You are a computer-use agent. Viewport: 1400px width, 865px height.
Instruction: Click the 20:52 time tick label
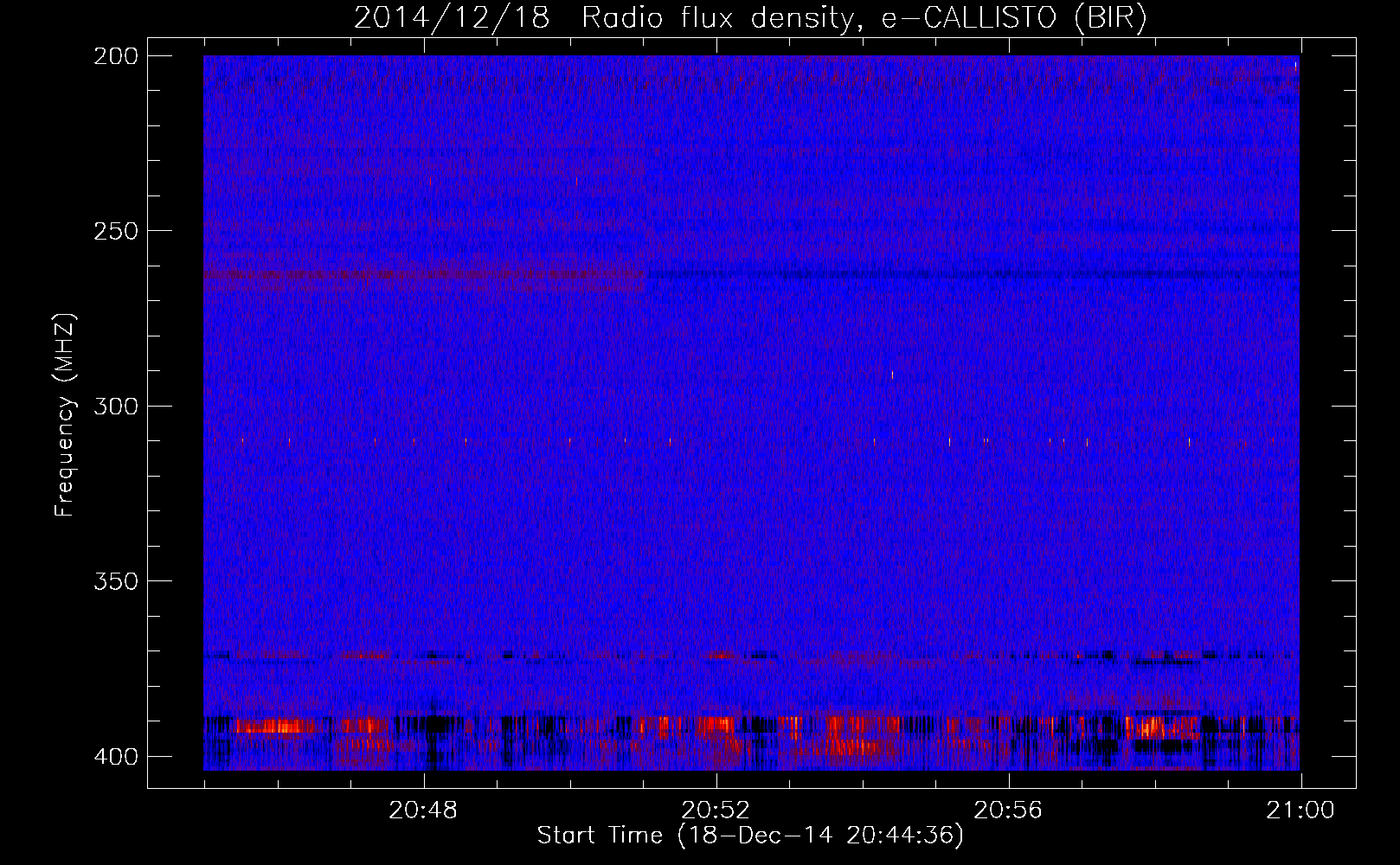tap(716, 811)
